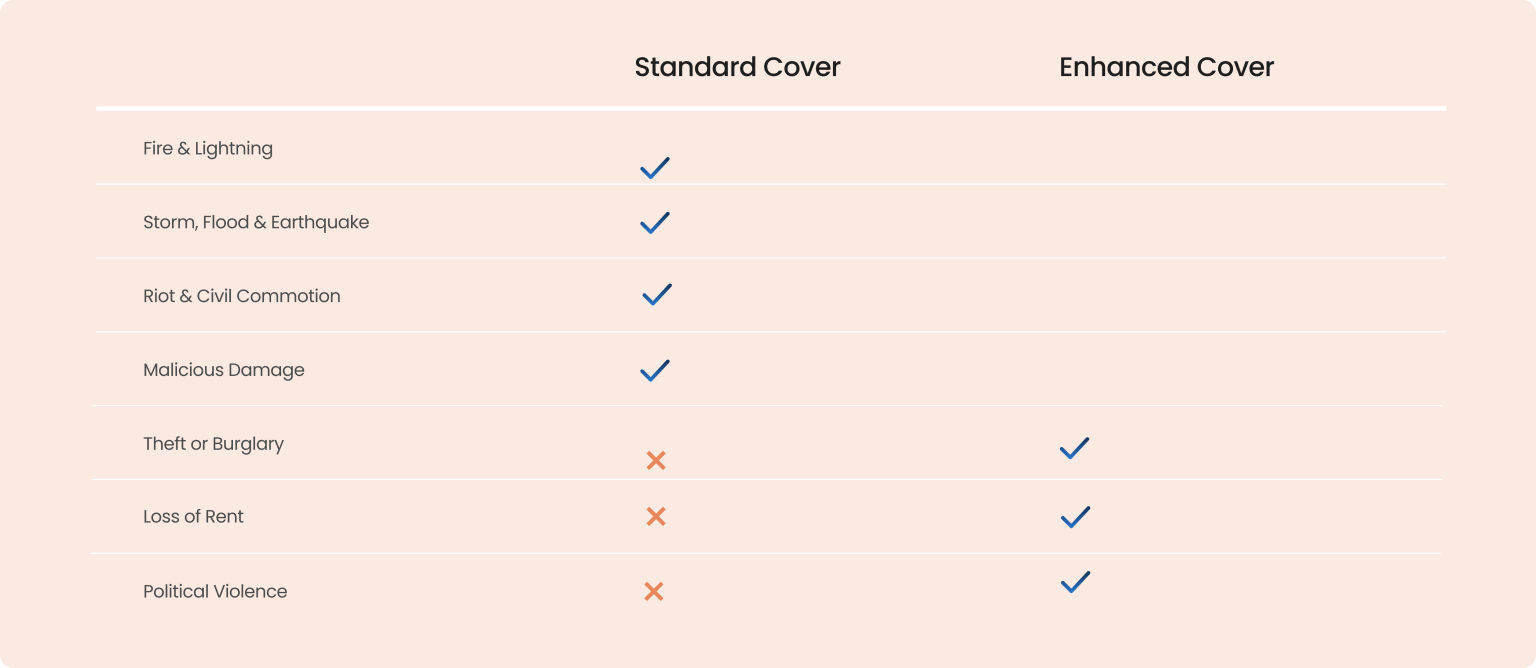
Task: Click Loss of Rent Enhanced checkmark
Action: point(1075,517)
